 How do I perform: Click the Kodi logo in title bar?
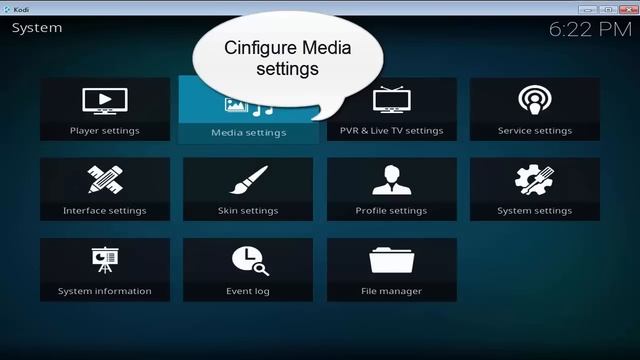click(x=7, y=9)
